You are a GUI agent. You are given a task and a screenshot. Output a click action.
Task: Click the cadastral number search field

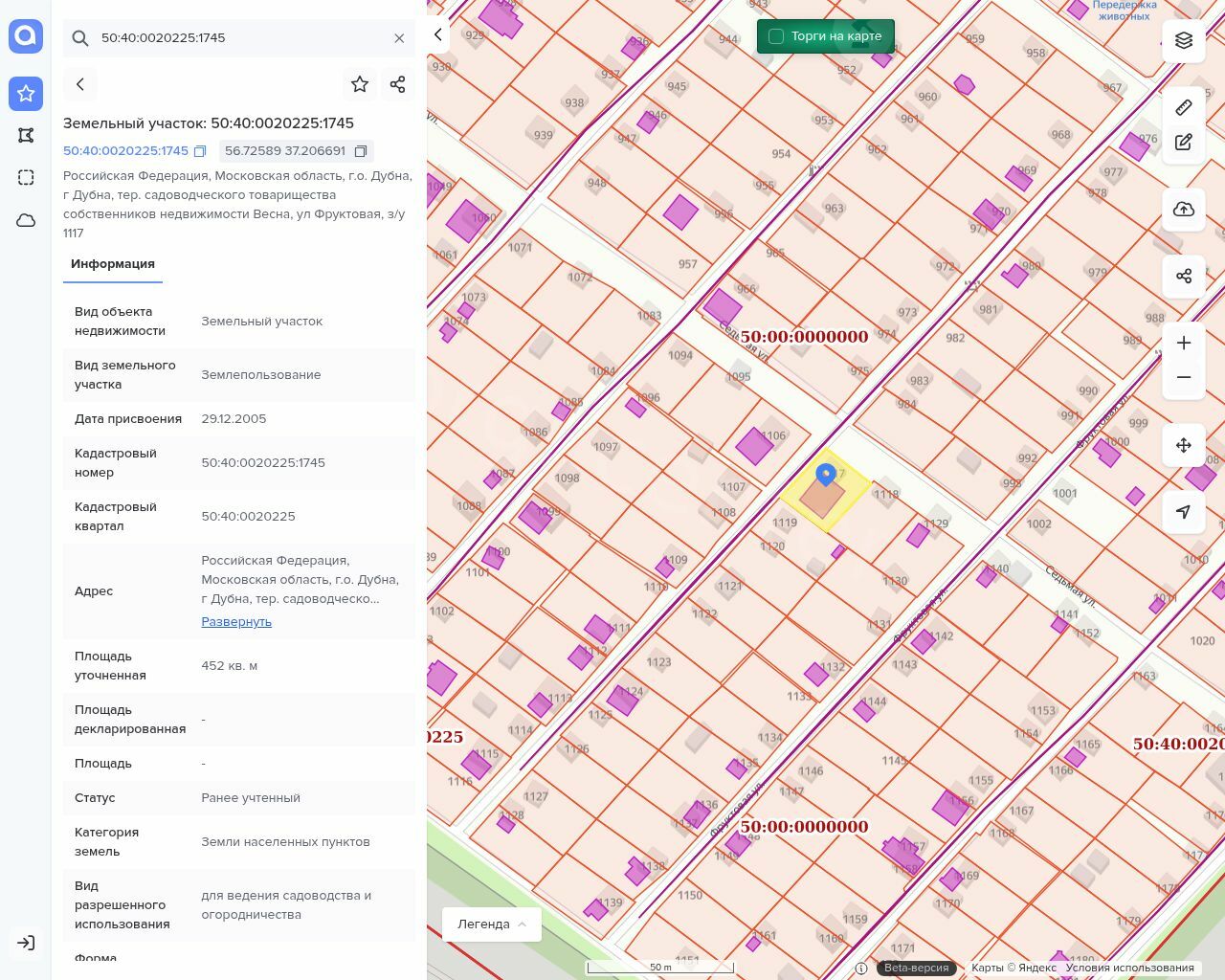click(239, 38)
